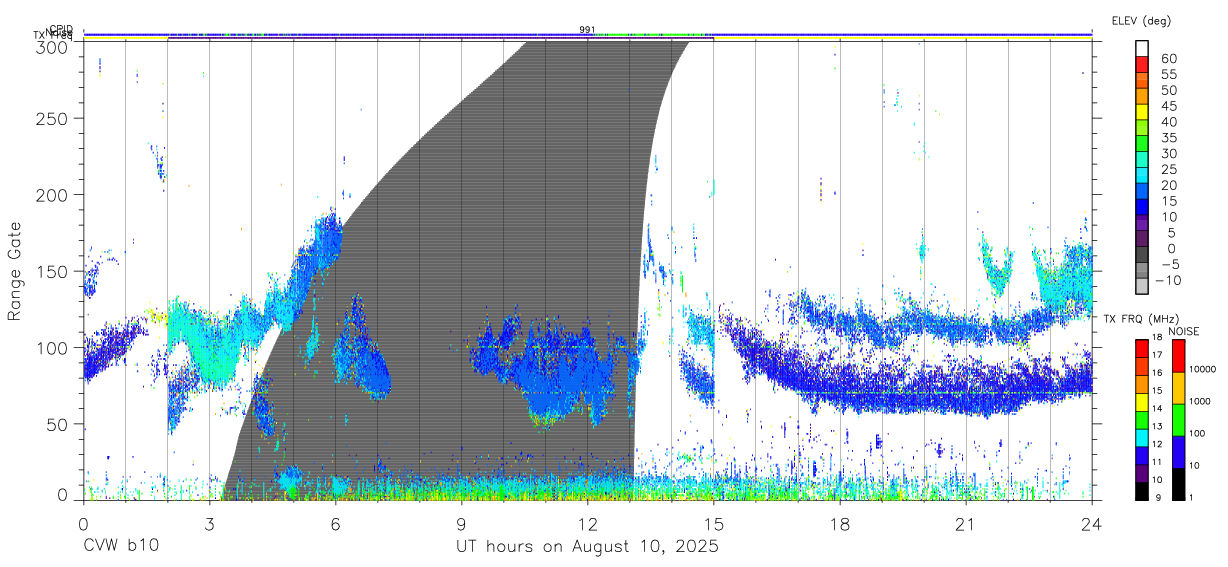This screenshot has width=1228, height=567.
Task: Select the cyan 12–13 MHz frequency color segment
Action: [1143, 436]
